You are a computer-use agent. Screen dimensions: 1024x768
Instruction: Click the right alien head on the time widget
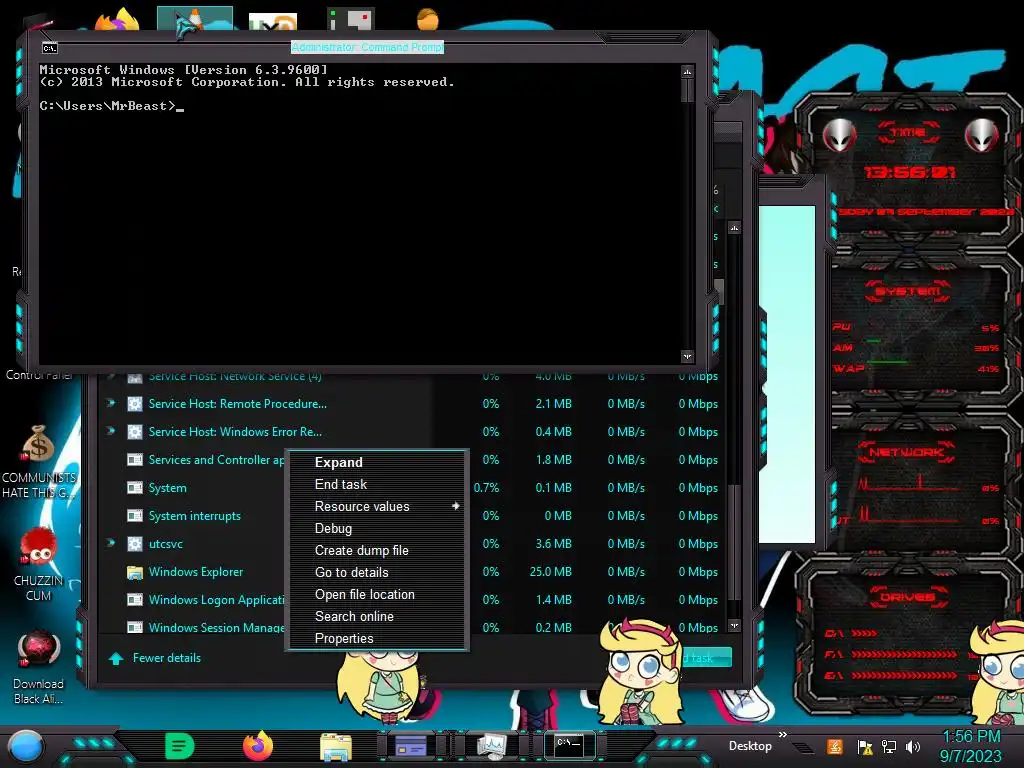tap(982, 135)
